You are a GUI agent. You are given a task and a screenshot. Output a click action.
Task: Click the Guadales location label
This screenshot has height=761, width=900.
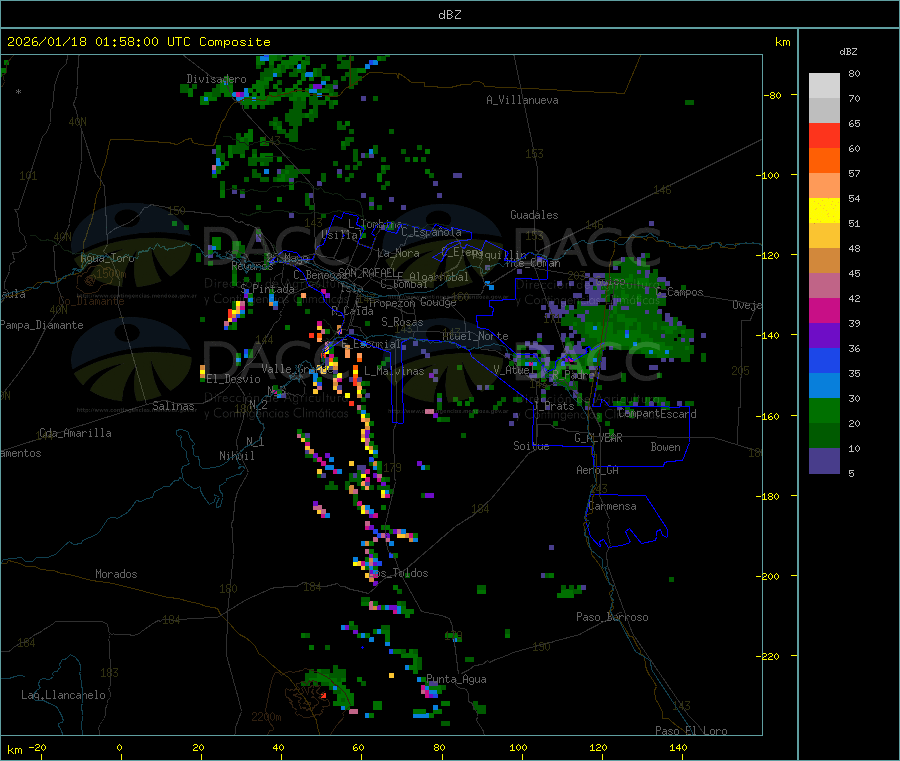click(x=534, y=215)
